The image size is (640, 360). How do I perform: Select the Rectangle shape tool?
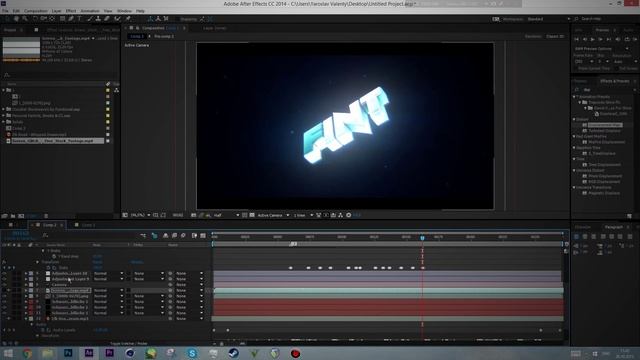point(62,19)
